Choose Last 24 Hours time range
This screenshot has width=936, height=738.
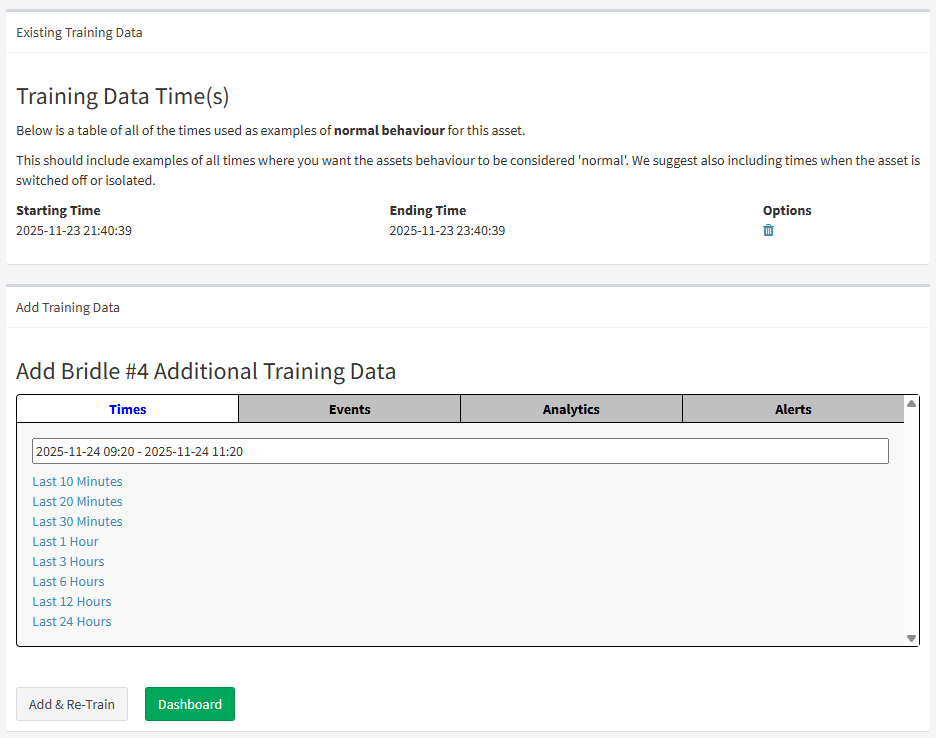[71, 621]
